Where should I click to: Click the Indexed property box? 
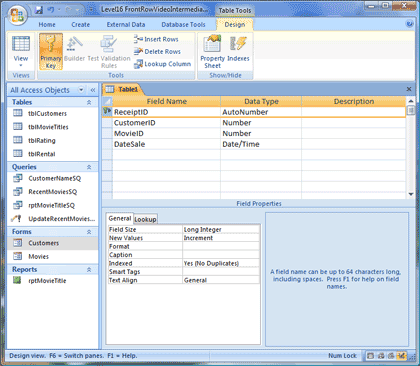tap(221, 263)
